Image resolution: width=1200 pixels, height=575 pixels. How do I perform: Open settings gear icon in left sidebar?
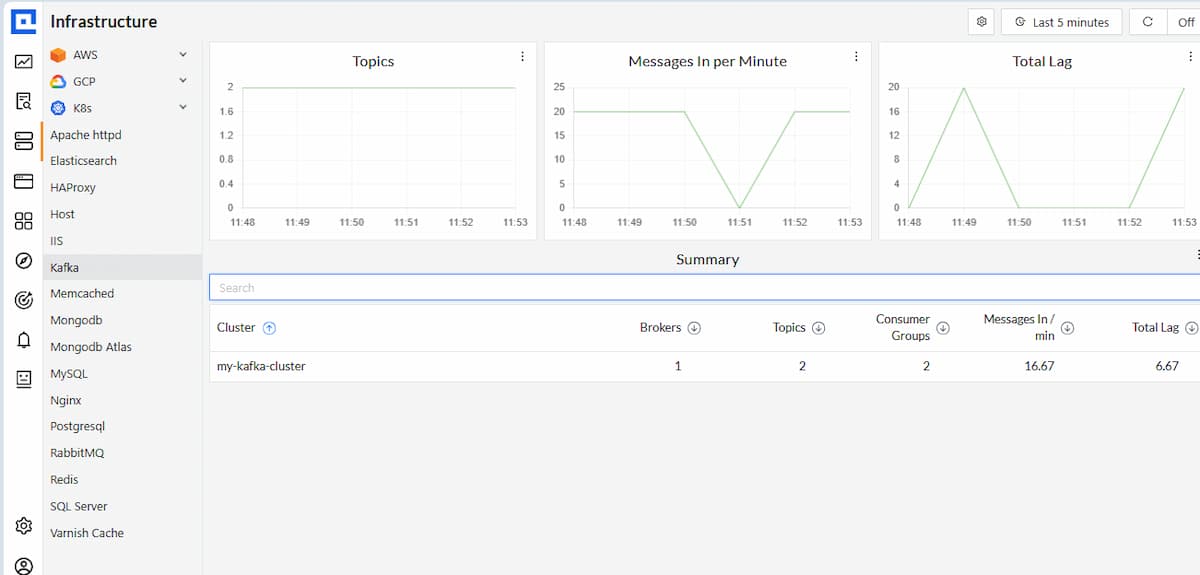pos(23,526)
